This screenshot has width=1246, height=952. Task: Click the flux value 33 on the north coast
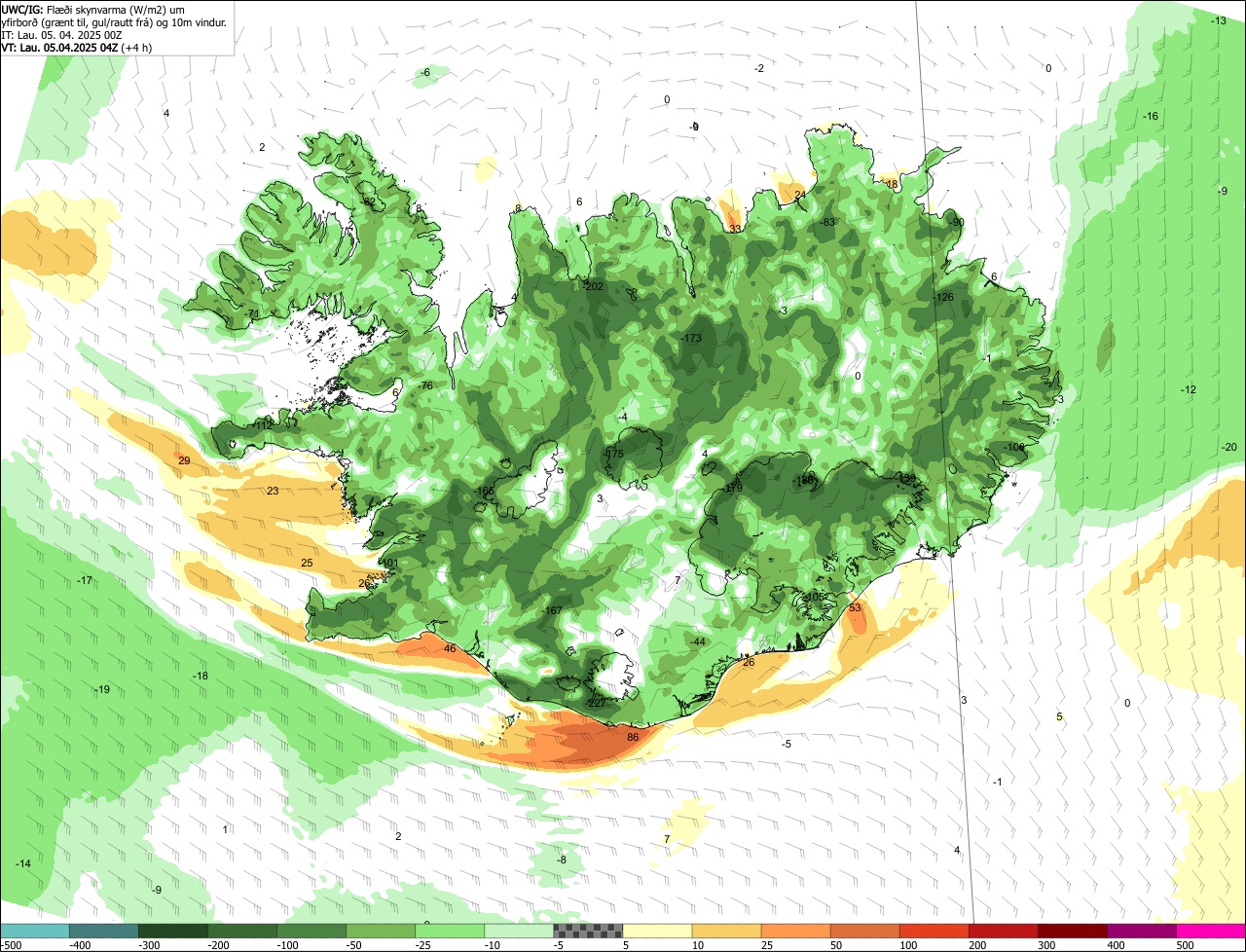(735, 229)
